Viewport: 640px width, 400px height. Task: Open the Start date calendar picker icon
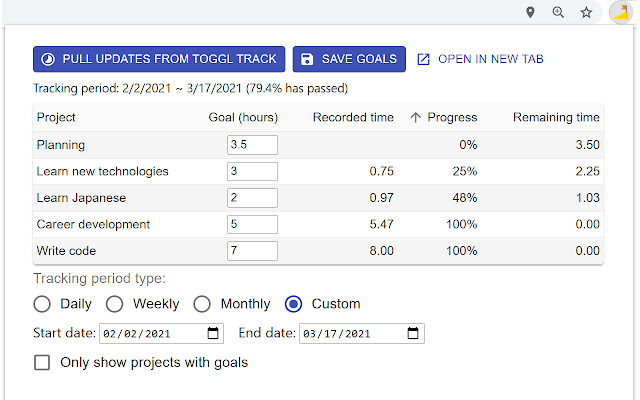(213, 333)
